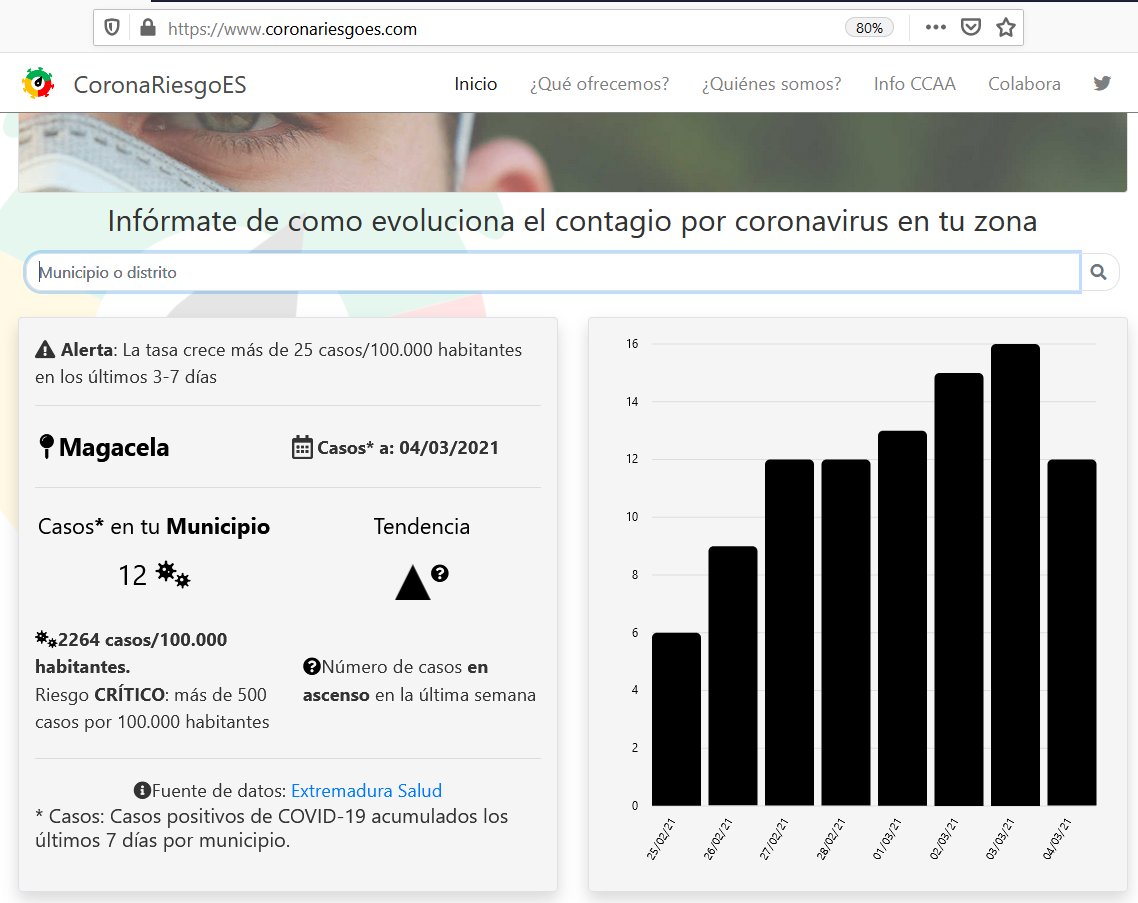Click the CoronaRiesgoES logo icon
The image size is (1138, 903).
coord(38,83)
